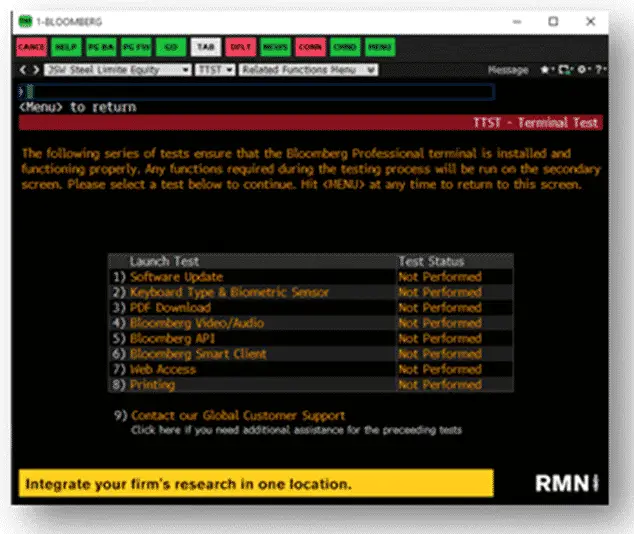The height and width of the screenshot is (534, 634).
Task: Launch the PDF Download test
Action: 170,308
